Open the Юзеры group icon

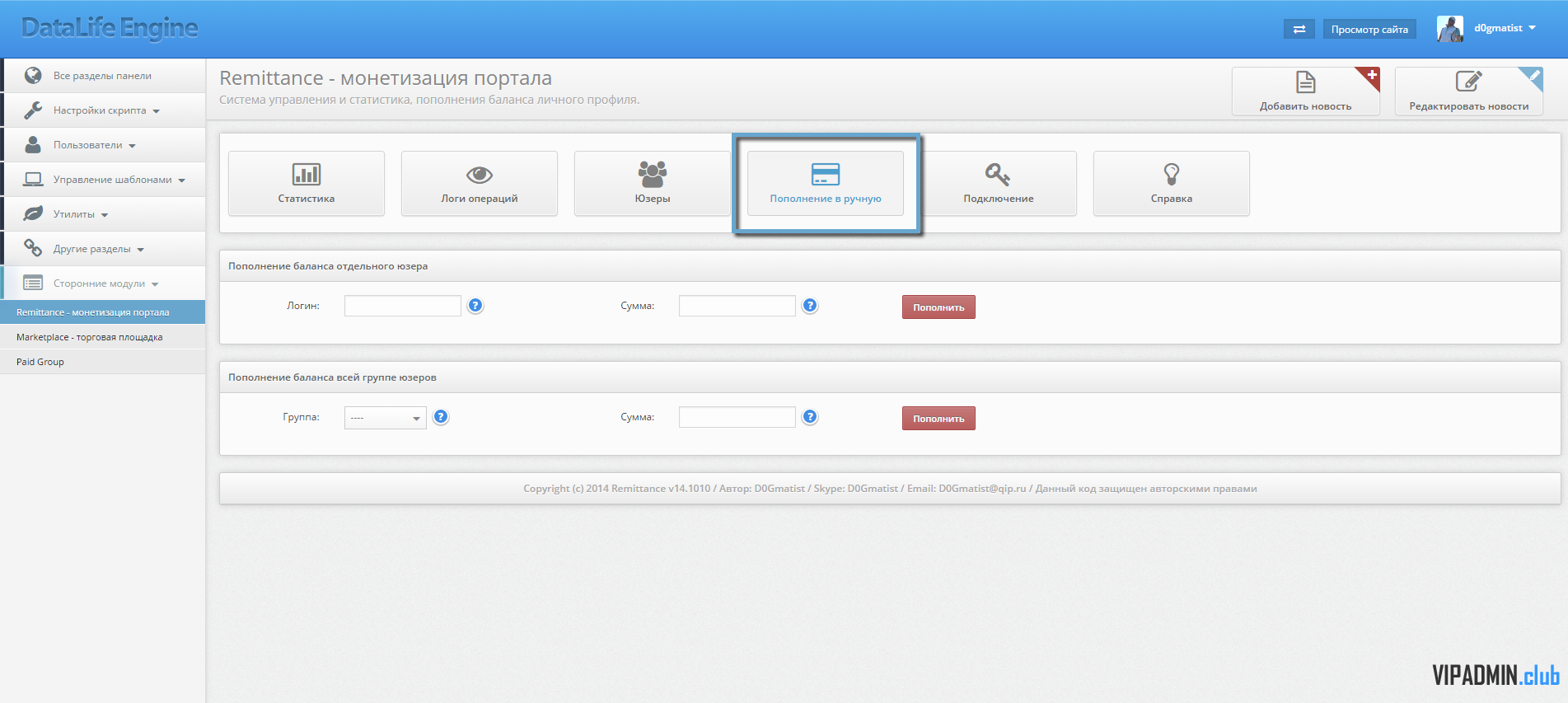click(x=653, y=174)
